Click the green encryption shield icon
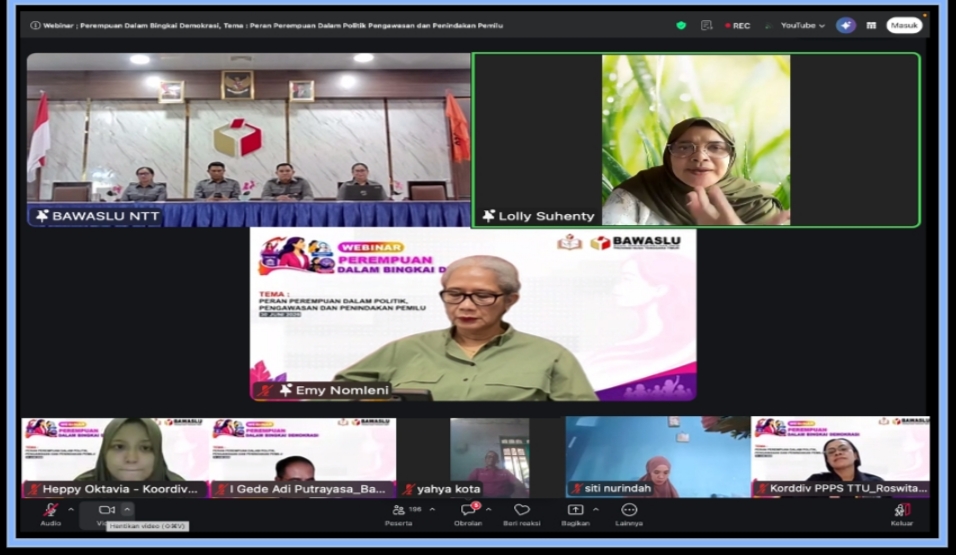The image size is (956, 555). [681, 26]
